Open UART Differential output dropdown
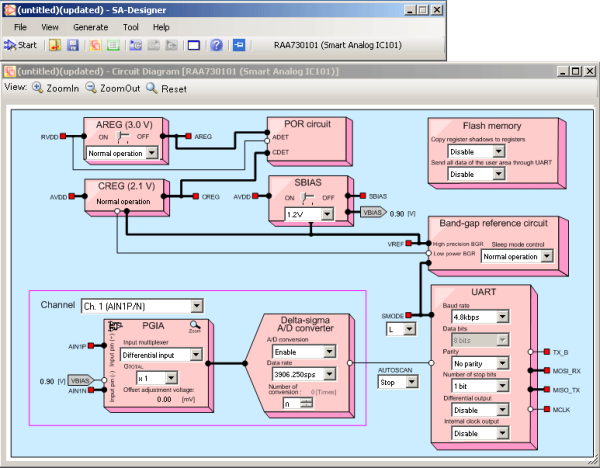 pos(480,410)
